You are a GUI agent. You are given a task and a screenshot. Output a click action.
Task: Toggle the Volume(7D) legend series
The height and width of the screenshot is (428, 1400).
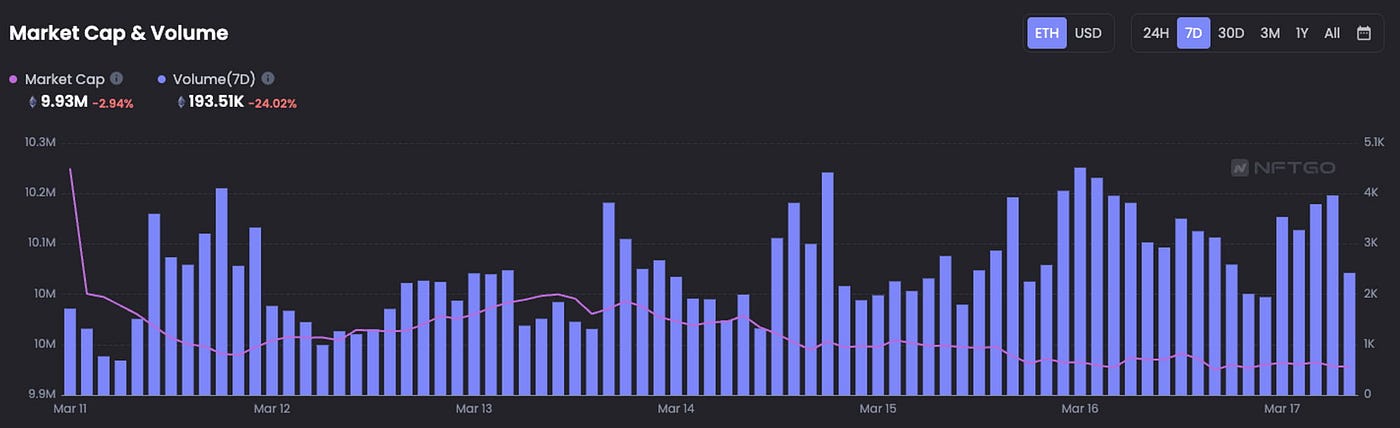(207, 79)
